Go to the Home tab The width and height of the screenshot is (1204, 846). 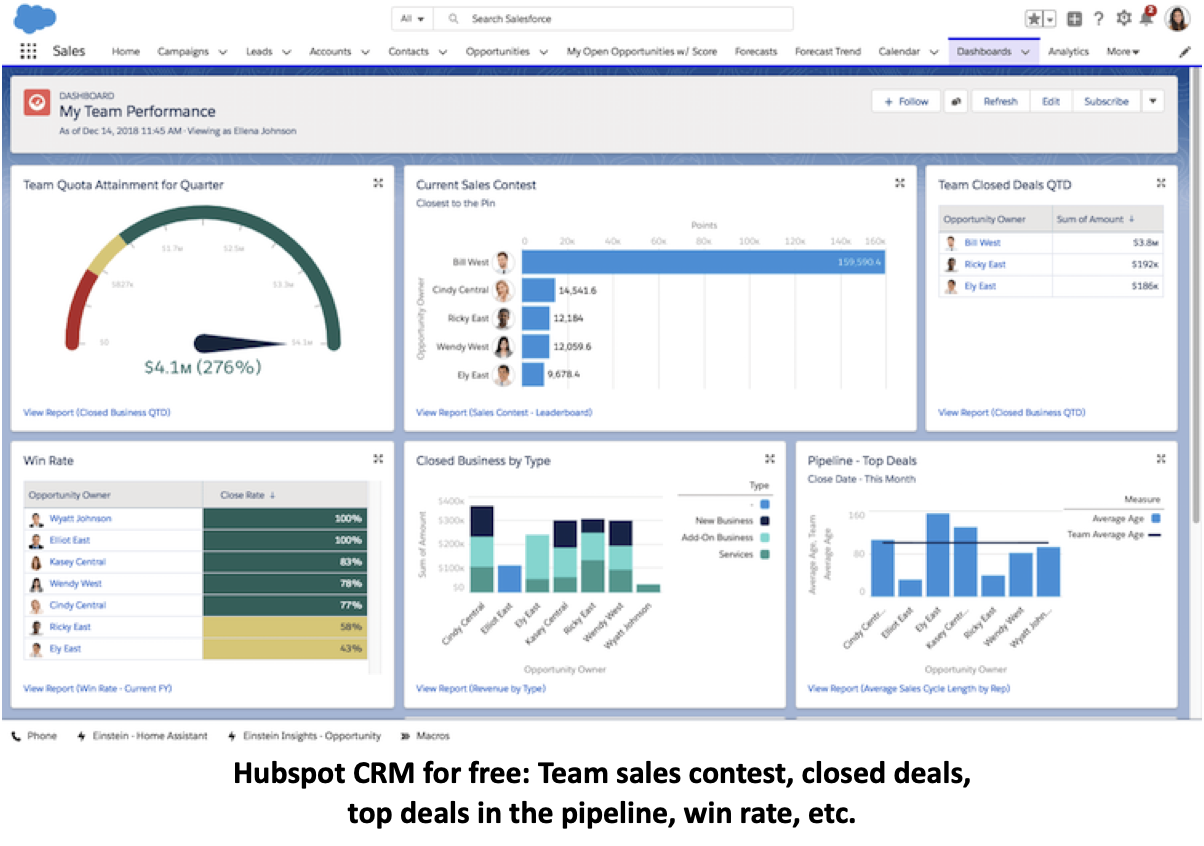click(125, 52)
